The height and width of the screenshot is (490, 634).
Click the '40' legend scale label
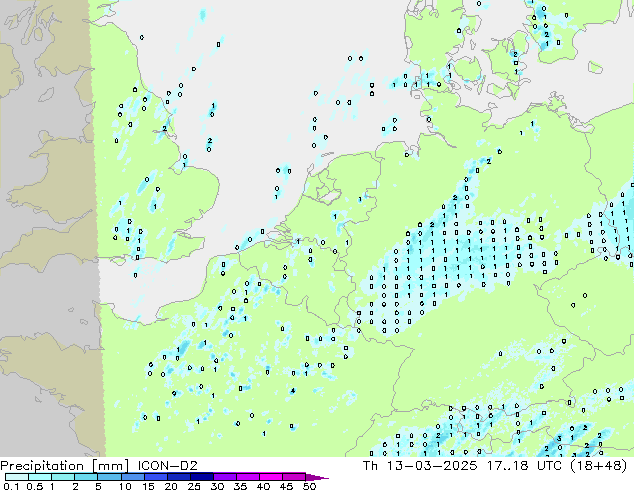pos(263,486)
